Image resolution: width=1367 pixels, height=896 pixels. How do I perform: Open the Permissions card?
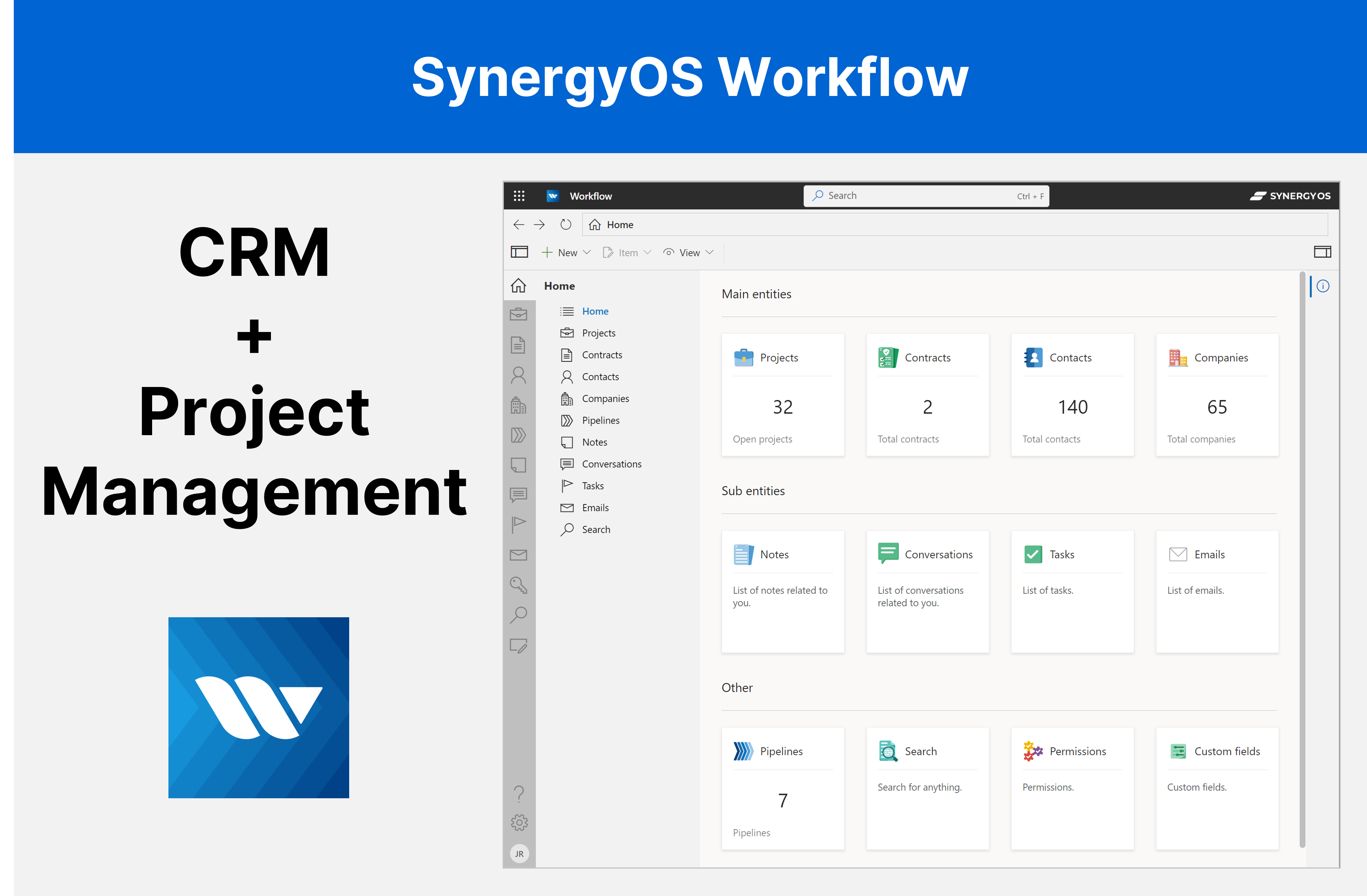point(1073,789)
